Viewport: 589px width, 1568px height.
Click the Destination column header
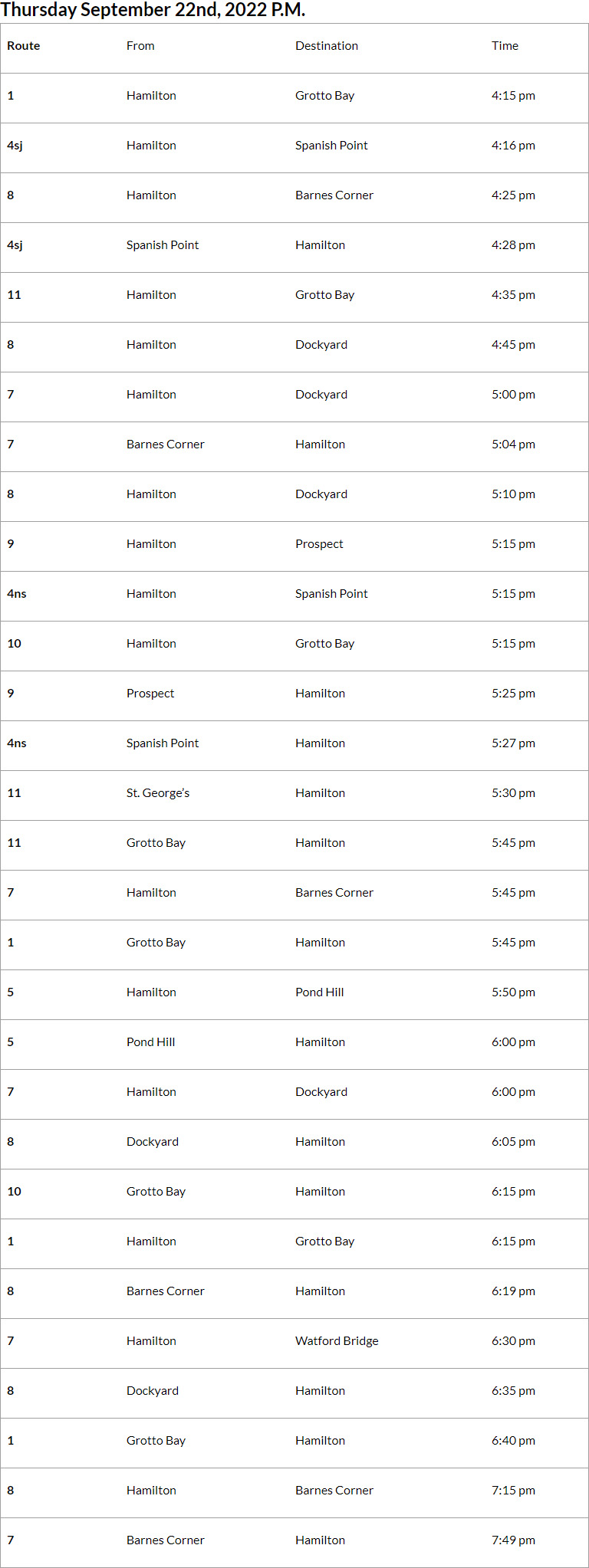(x=327, y=46)
